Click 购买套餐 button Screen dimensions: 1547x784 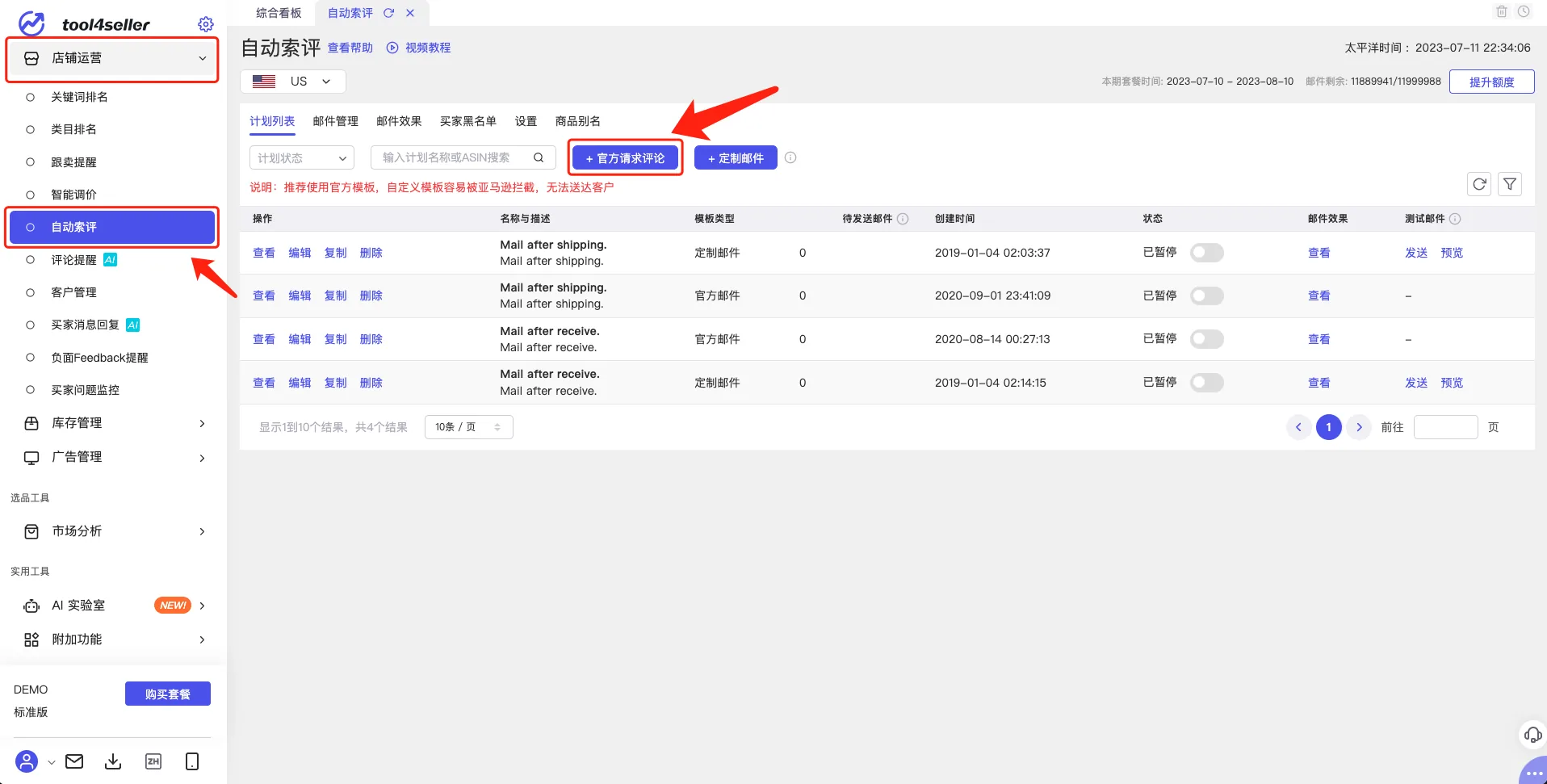click(x=167, y=694)
